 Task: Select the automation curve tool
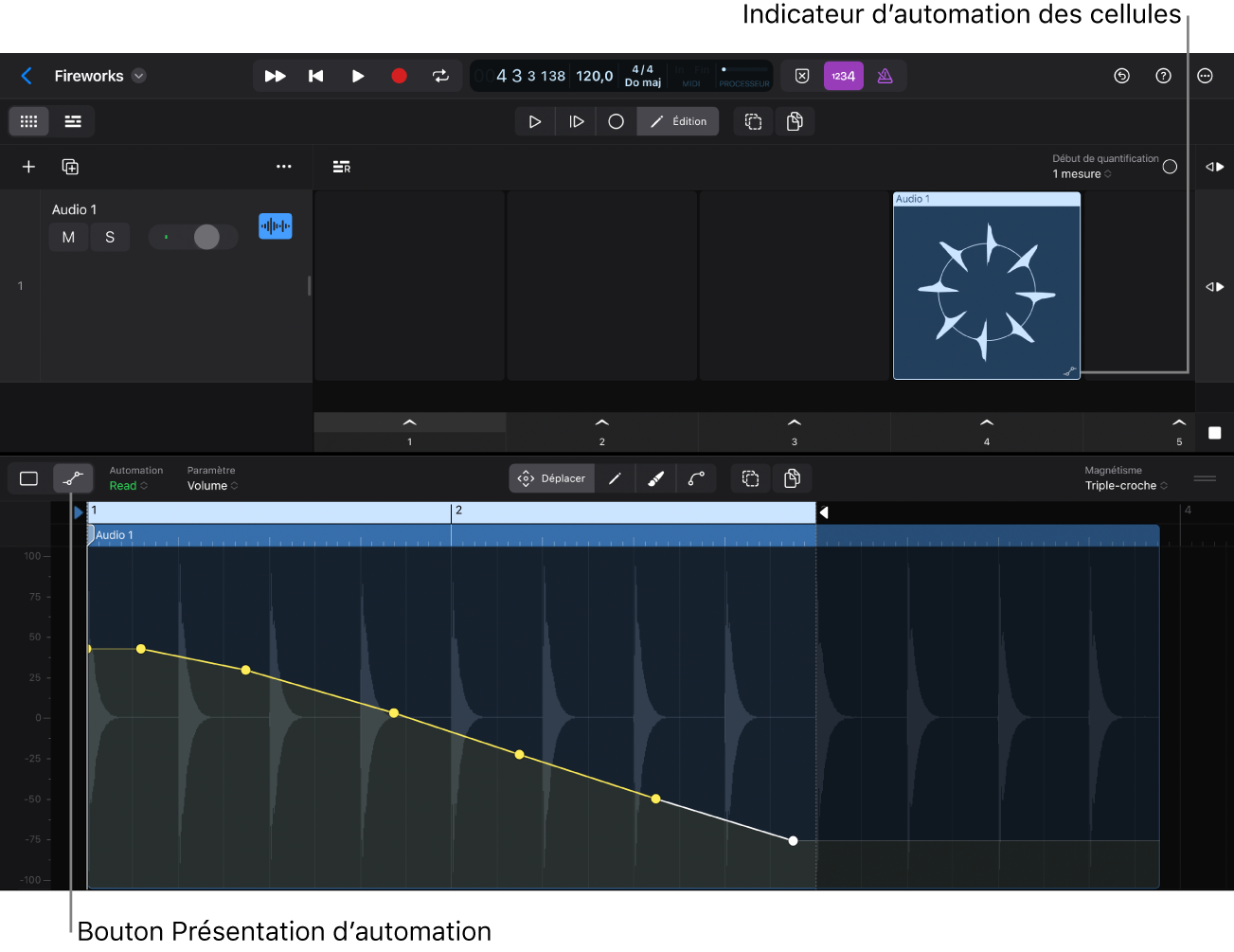tap(696, 478)
